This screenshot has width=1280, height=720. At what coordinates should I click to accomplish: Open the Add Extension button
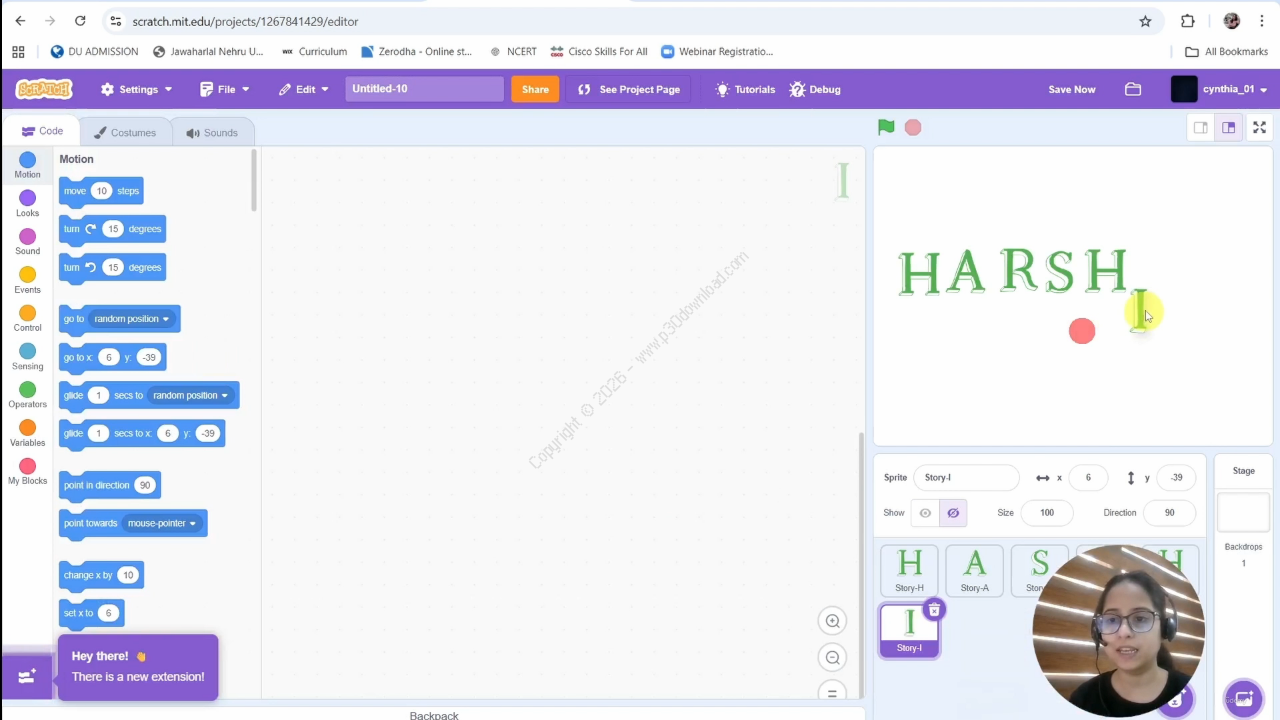(x=26, y=676)
